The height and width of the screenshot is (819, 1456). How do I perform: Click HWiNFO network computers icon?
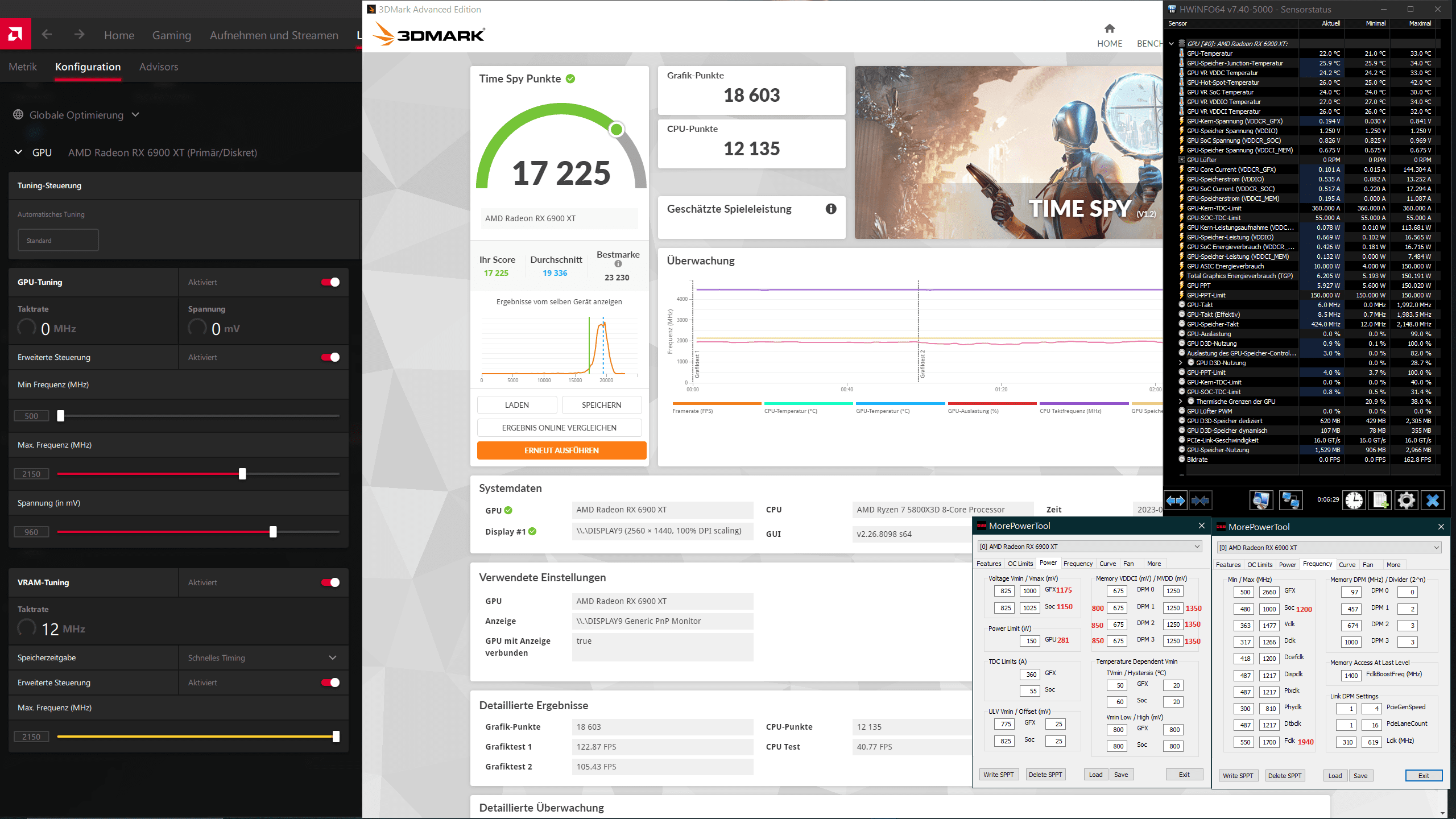coord(1290,500)
